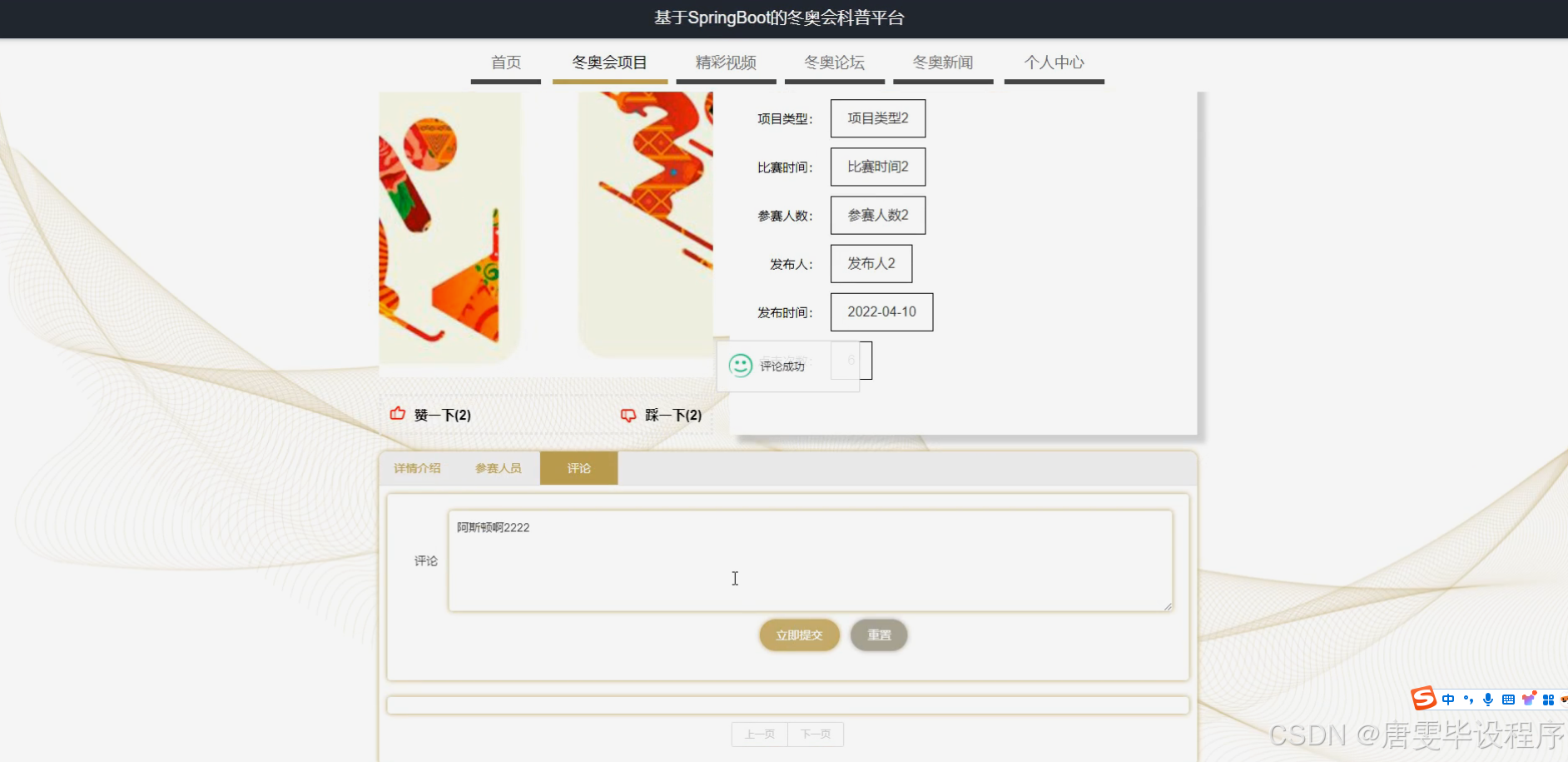This screenshot has height=762, width=1568.
Task: Switch to the 详情介绍 tab
Action: [x=417, y=468]
